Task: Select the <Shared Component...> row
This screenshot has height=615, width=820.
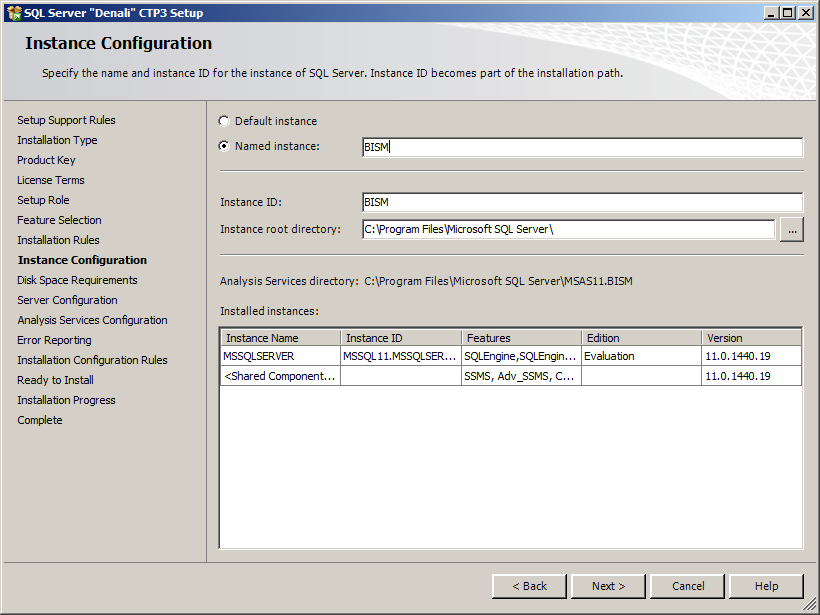Action: [511, 376]
